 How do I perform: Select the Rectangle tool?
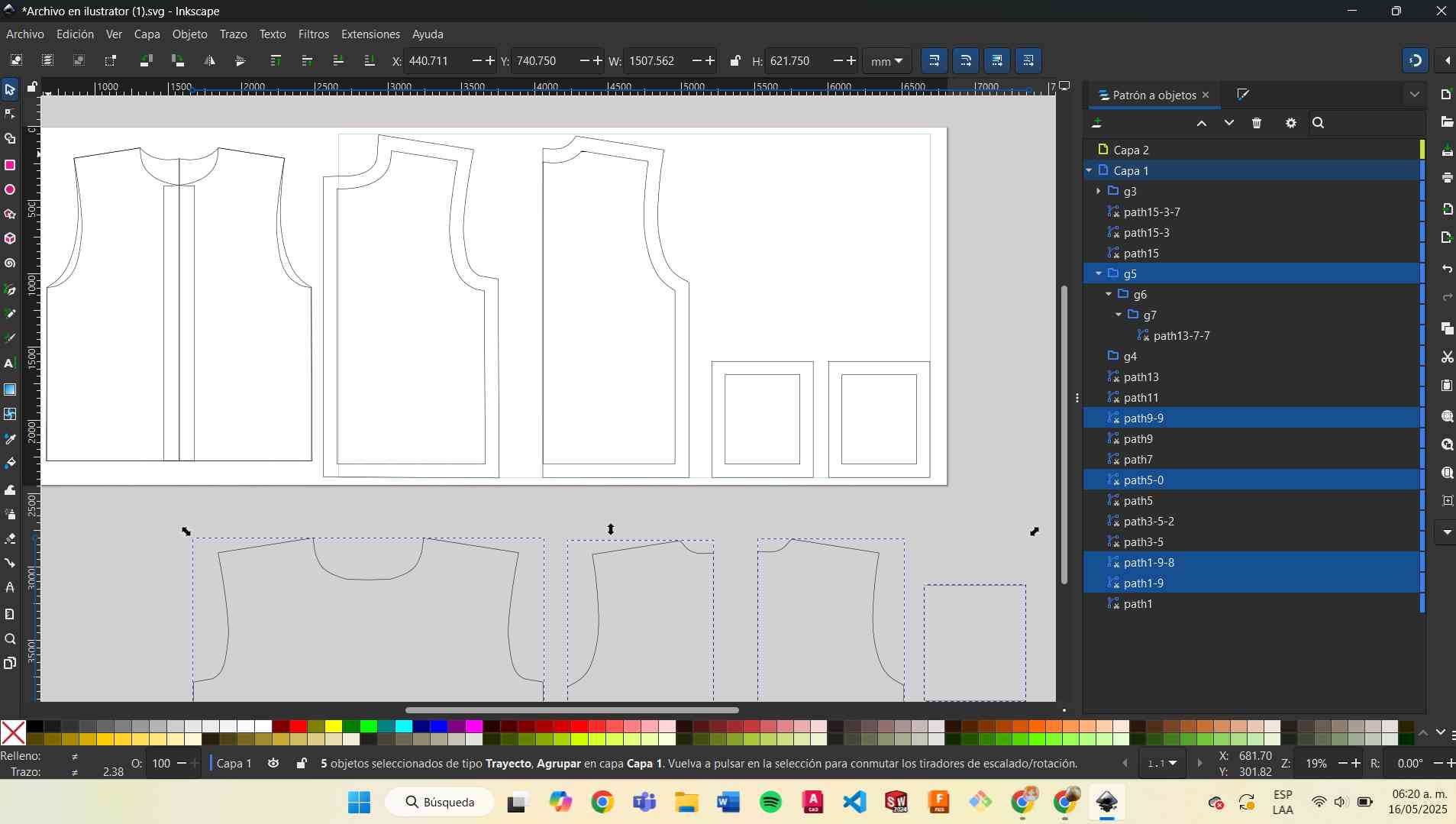10,165
